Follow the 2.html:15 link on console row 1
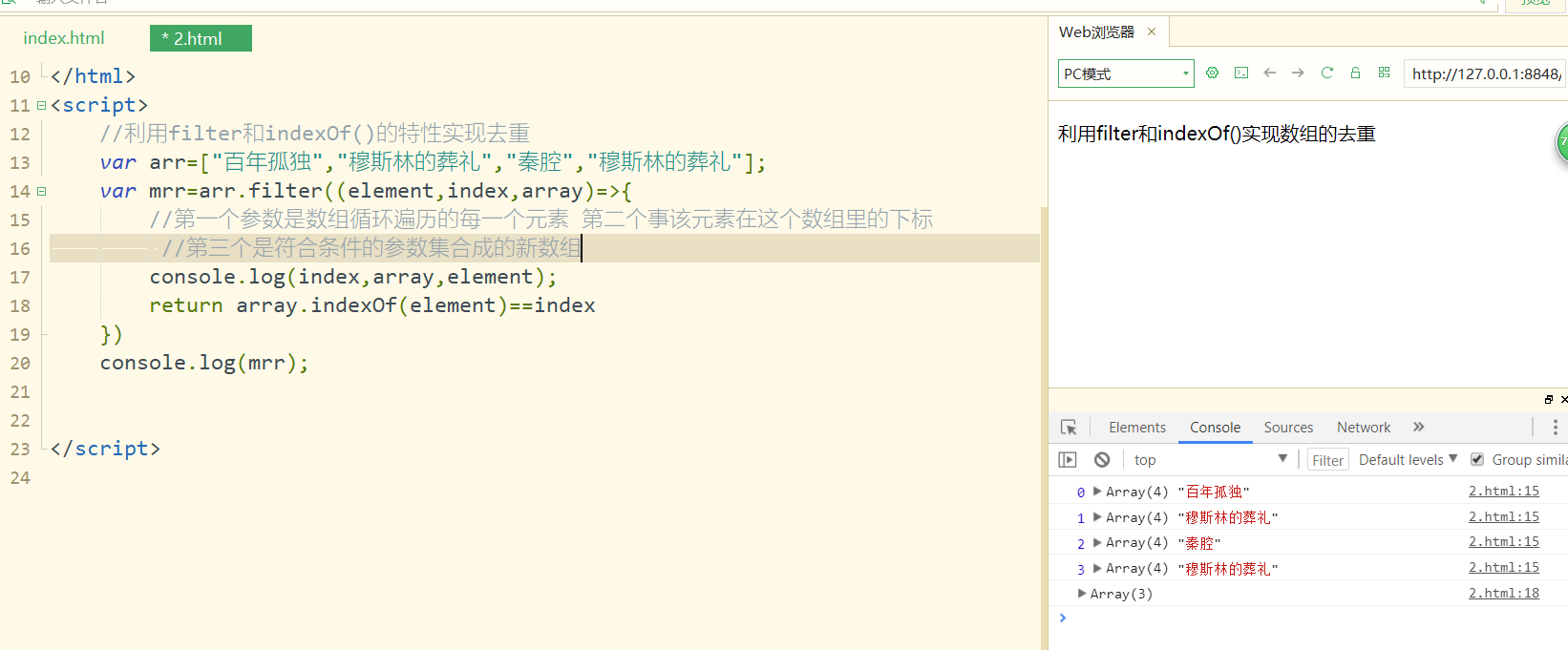Screen dimensions: 1568x650 click(1503, 516)
